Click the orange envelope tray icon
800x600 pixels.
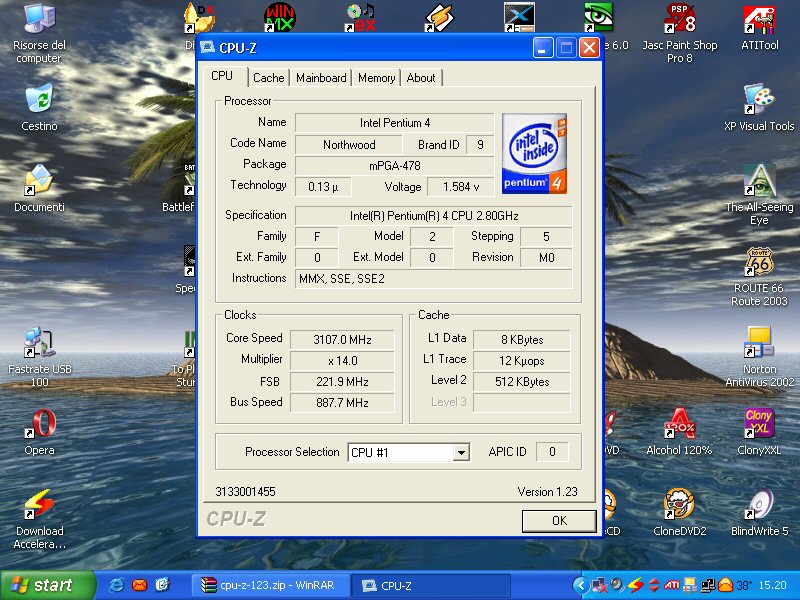[x=725, y=585]
